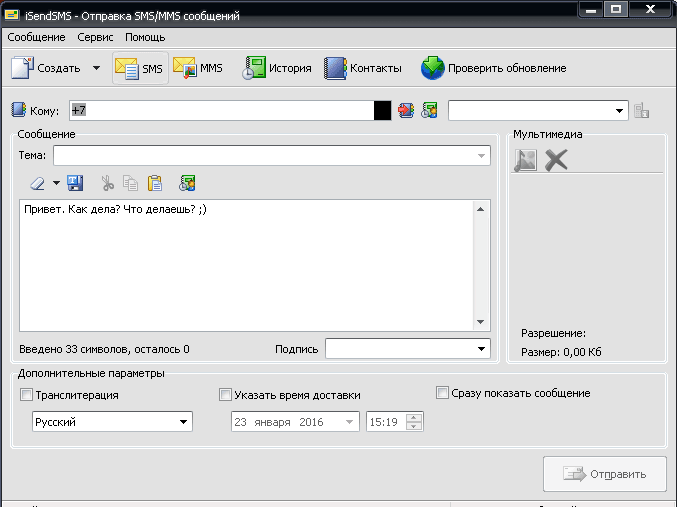Increase delivery time with up spinner
This screenshot has width=677, height=507.
point(414,418)
